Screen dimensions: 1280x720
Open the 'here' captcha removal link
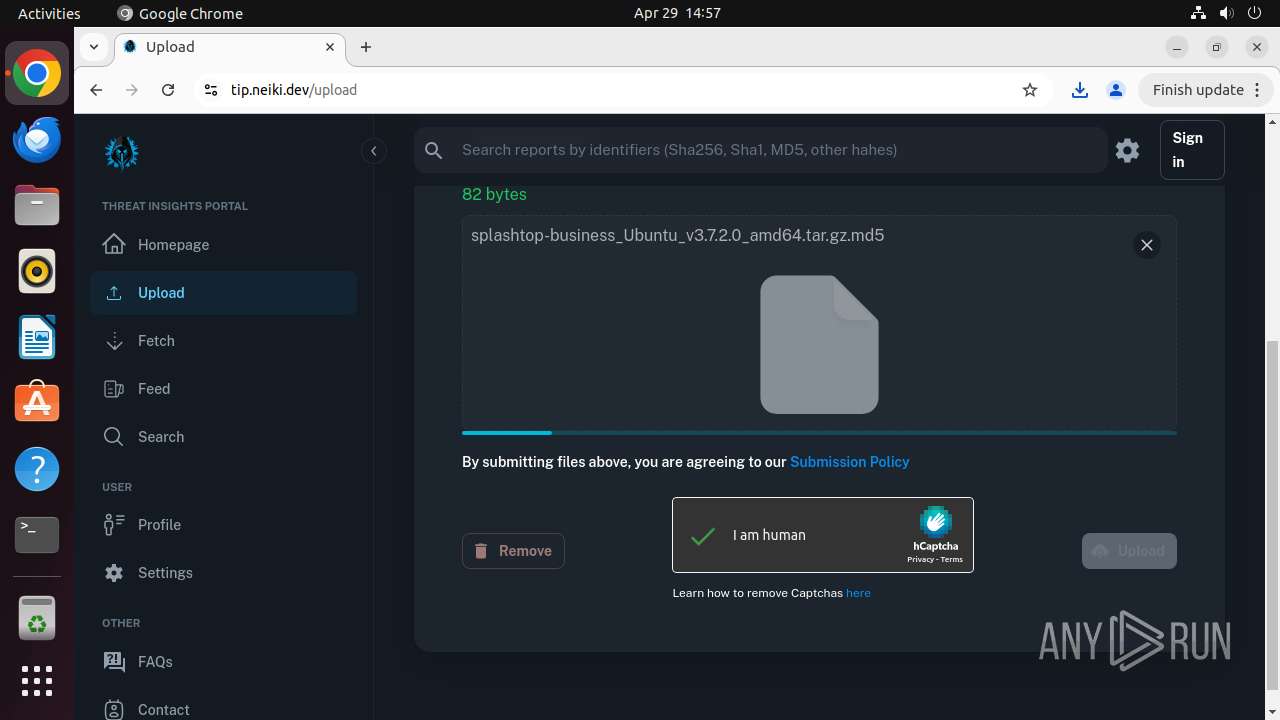tap(858, 593)
